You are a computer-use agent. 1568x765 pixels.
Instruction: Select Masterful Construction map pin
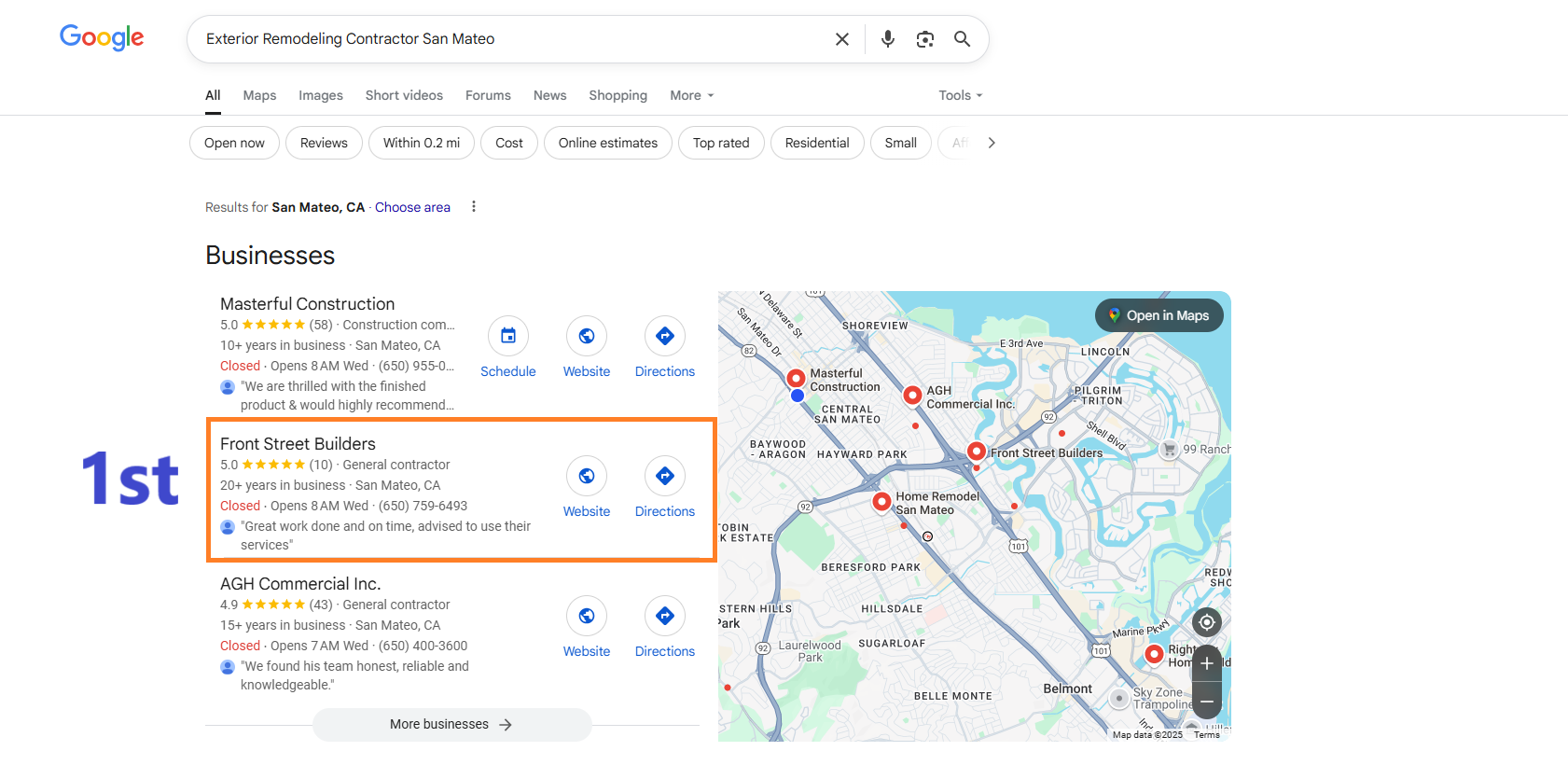pos(796,379)
